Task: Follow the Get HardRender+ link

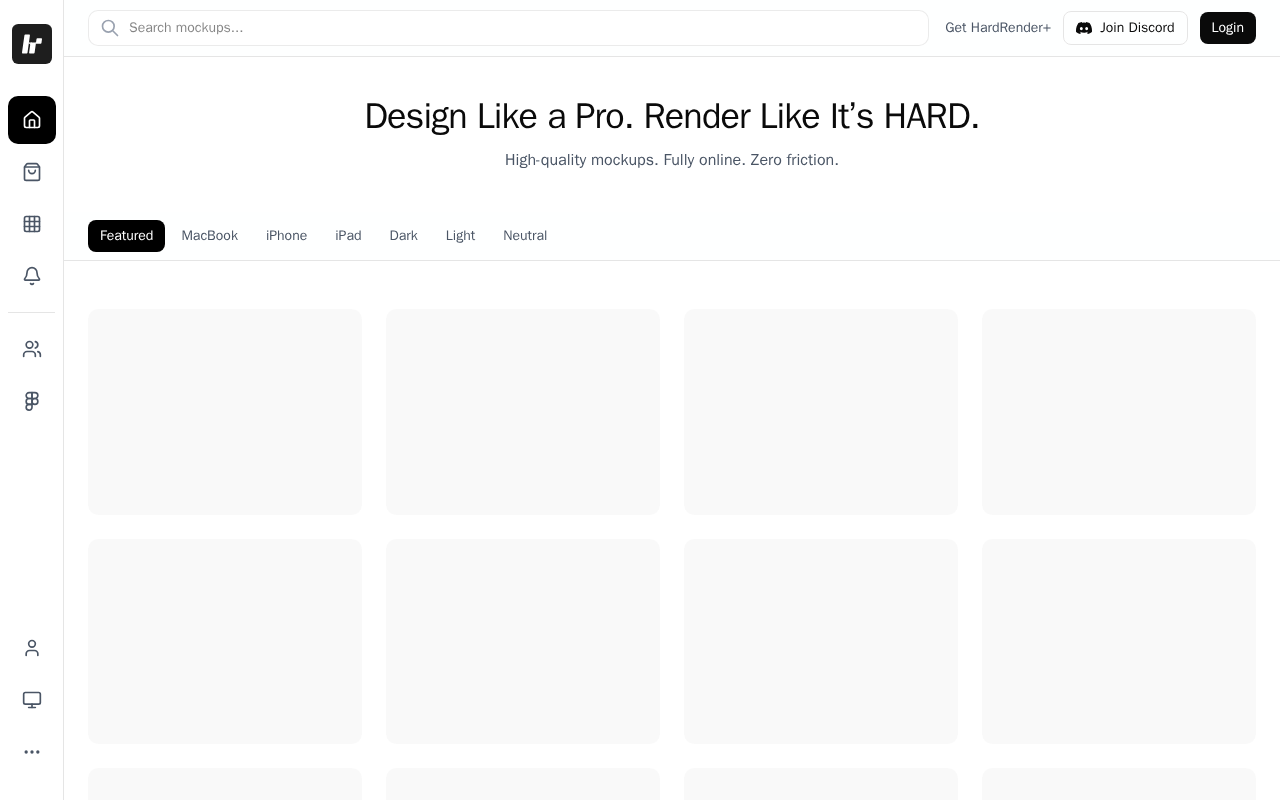Action: coord(997,28)
